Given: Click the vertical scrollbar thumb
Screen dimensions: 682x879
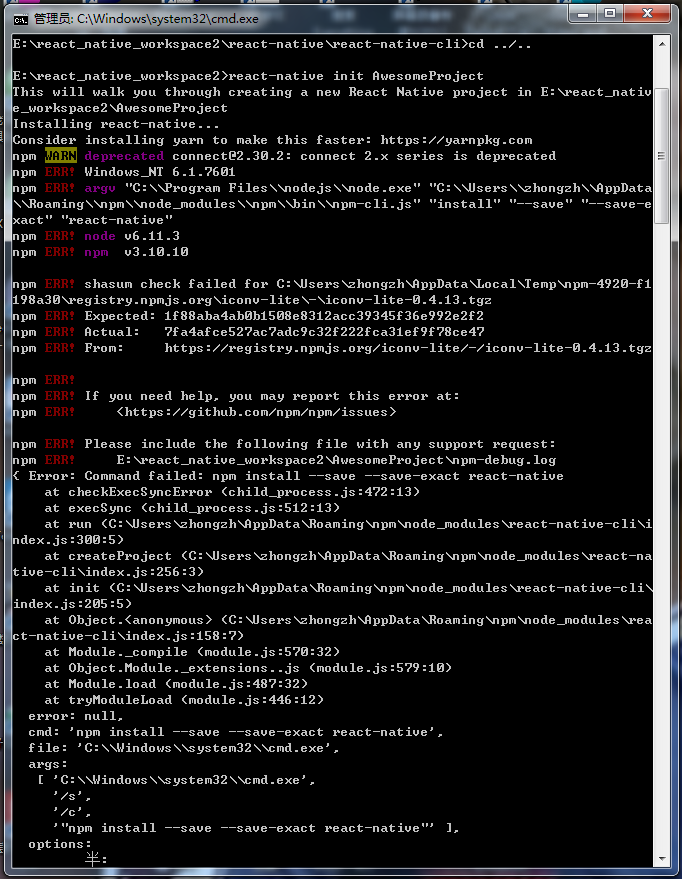Looking at the screenshot, I should [x=662, y=156].
